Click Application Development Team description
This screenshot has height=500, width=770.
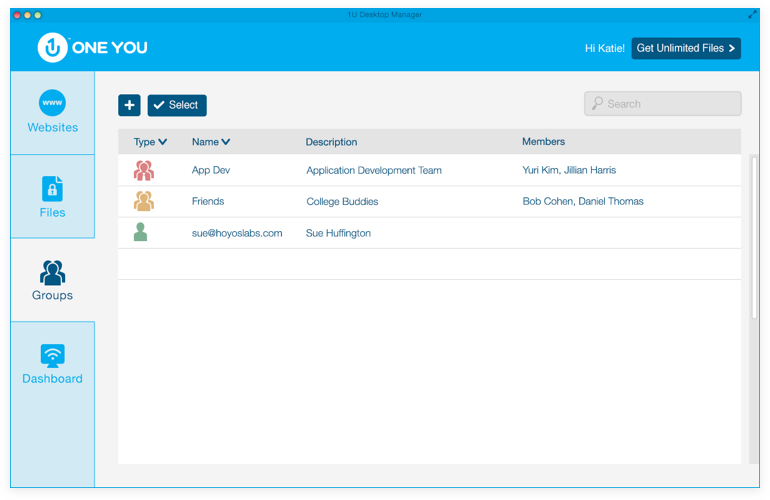click(x=374, y=170)
